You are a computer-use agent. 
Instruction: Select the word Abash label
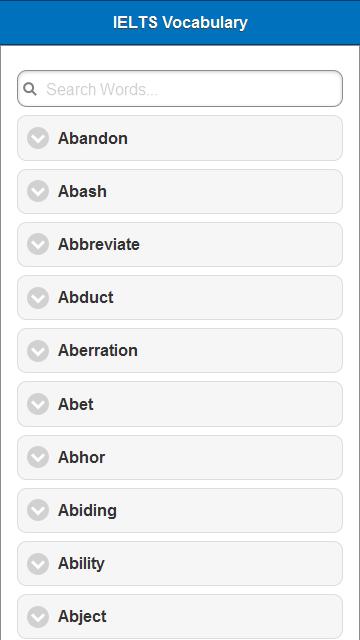(82, 191)
